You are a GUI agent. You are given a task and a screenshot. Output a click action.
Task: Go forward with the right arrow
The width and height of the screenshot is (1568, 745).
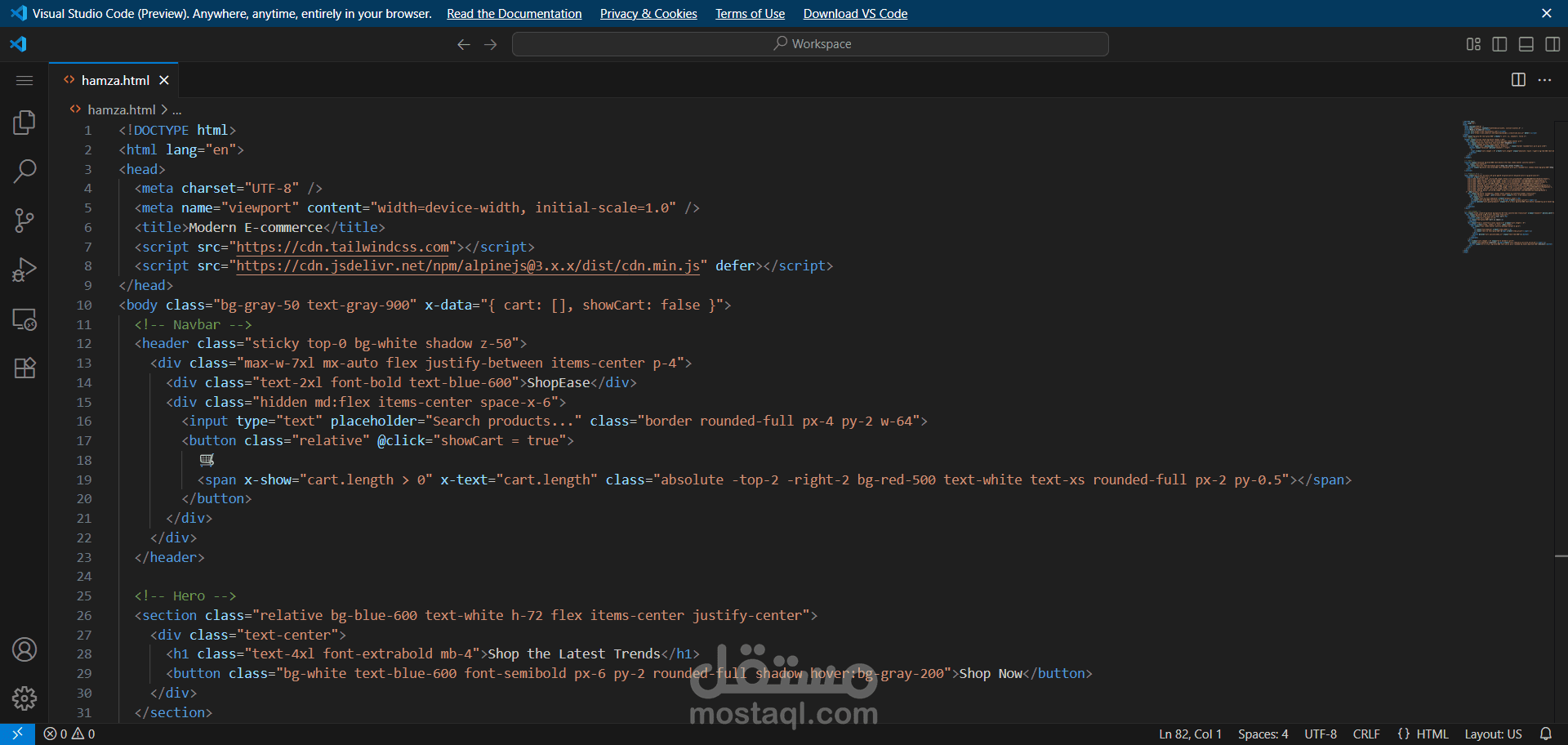(491, 44)
